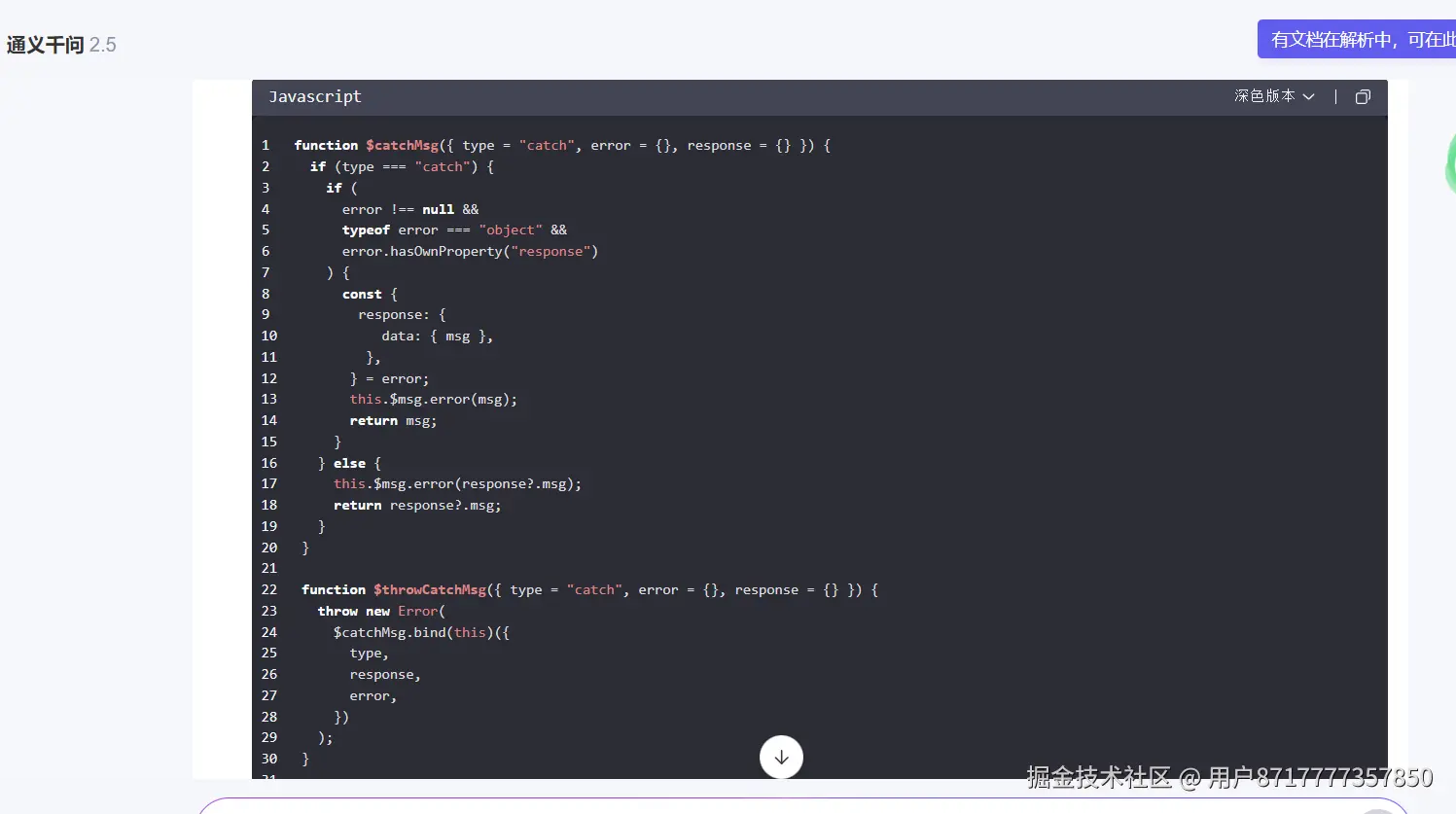The width and height of the screenshot is (1456, 814).
Task: Click 'const {' on line 8
Action: 370,294
